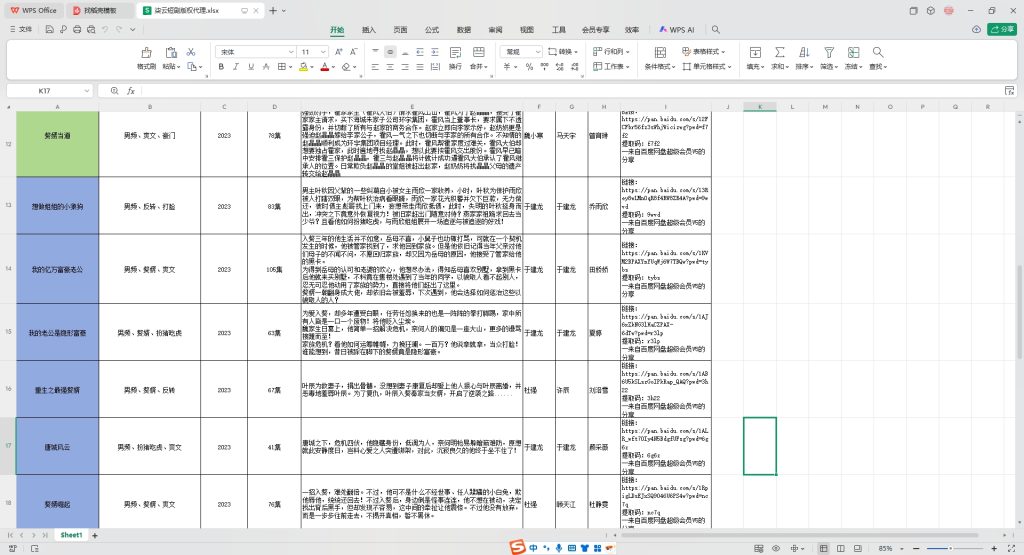
Task: Switch to the View (视图) ribbon tab
Action: click(x=526, y=29)
